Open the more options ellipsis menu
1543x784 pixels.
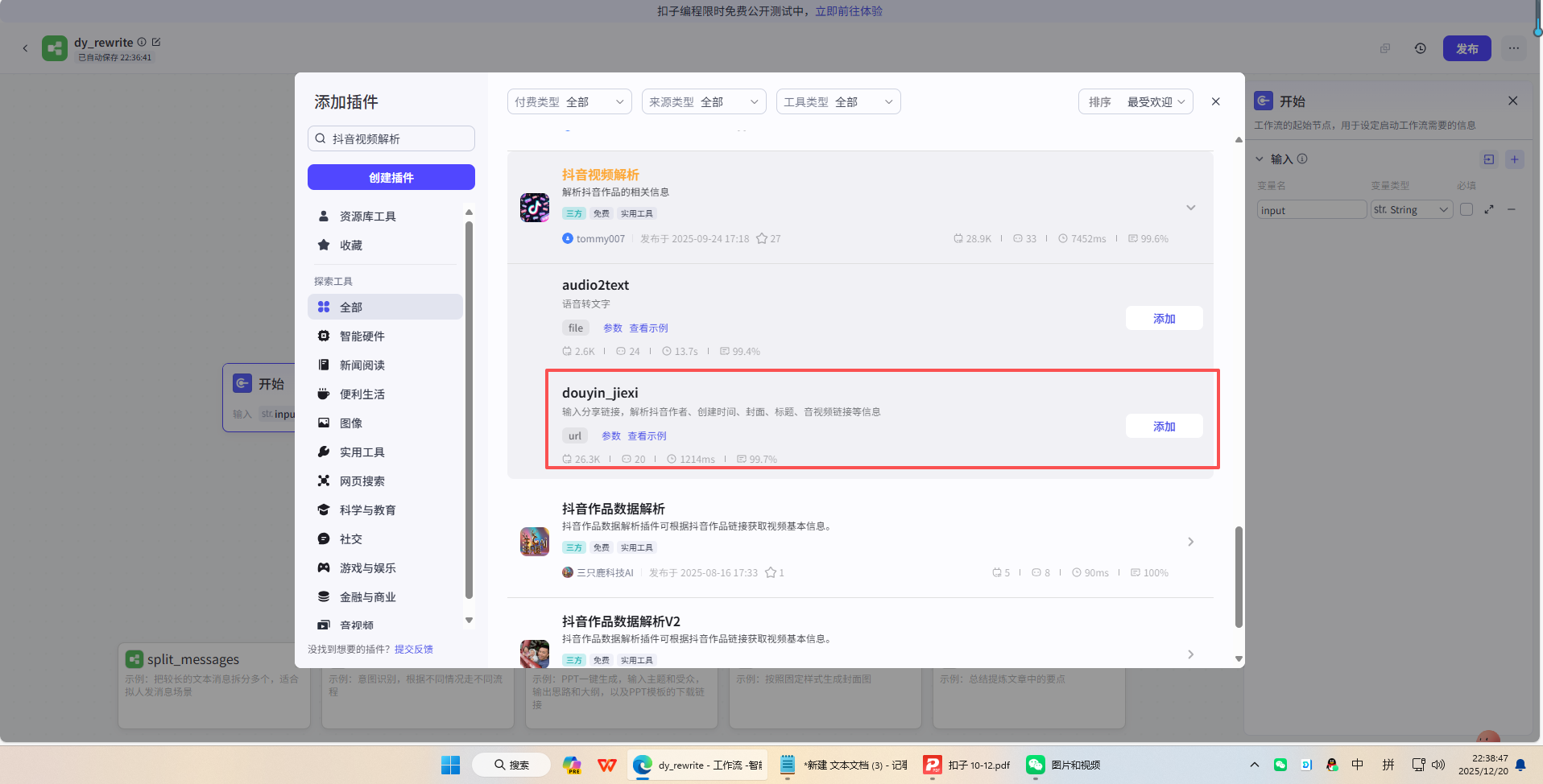click(1514, 48)
